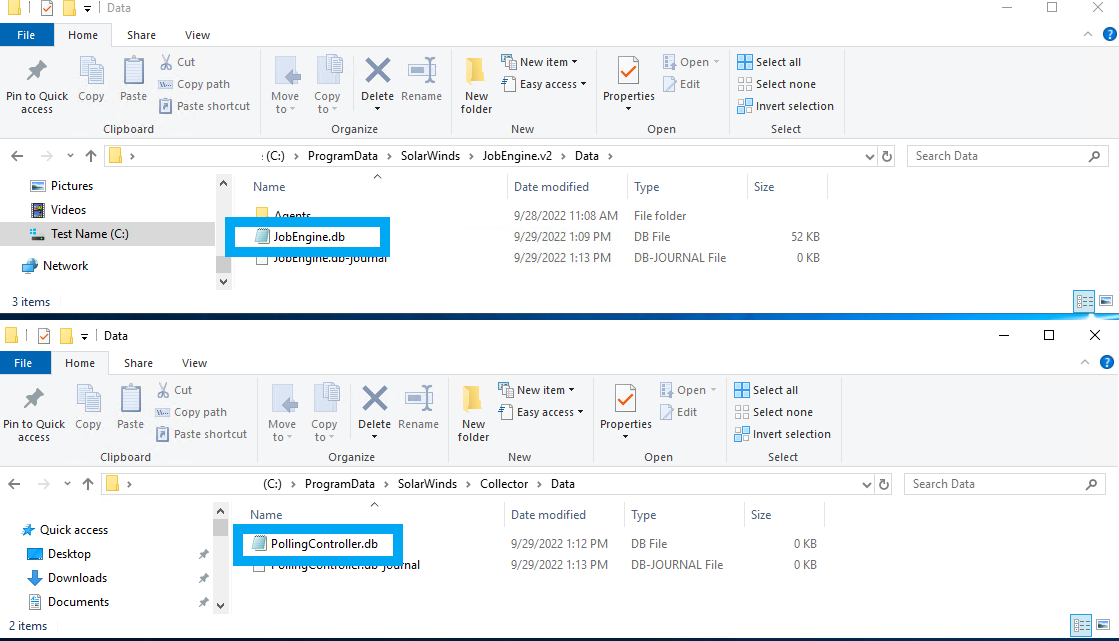Click the Copy button in the Collector window
The width and height of the screenshot is (1119, 641).
pyautogui.click(x=88, y=408)
